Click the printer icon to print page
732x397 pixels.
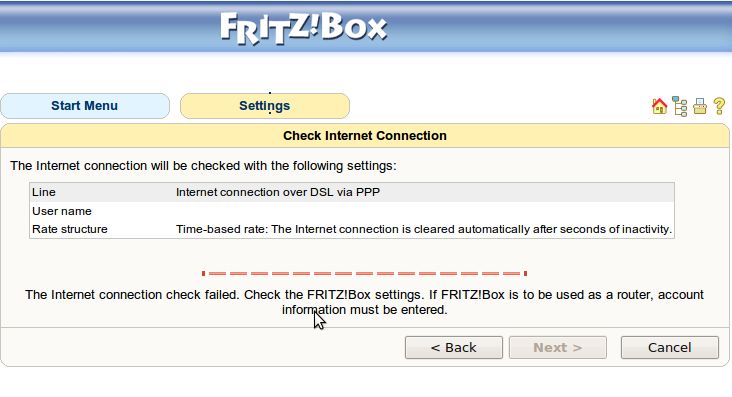700,106
